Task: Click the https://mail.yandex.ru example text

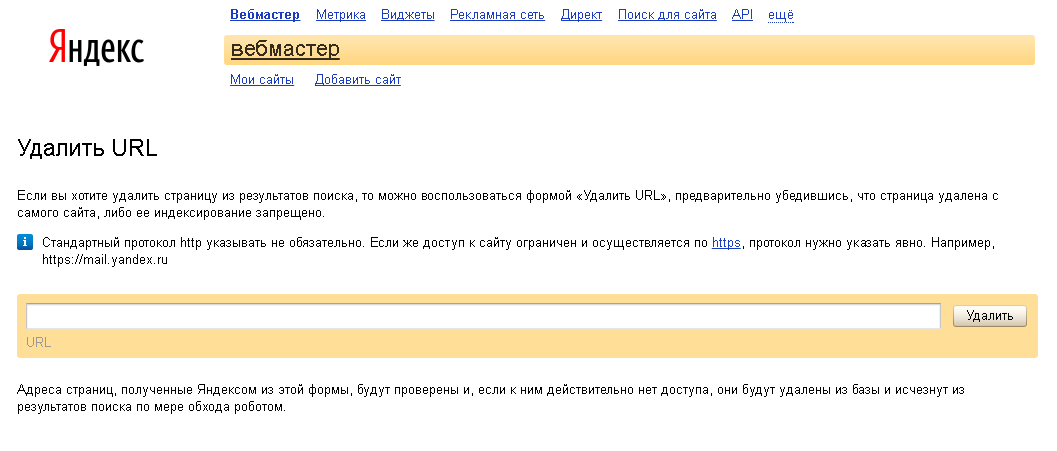Action: click(x=104, y=260)
